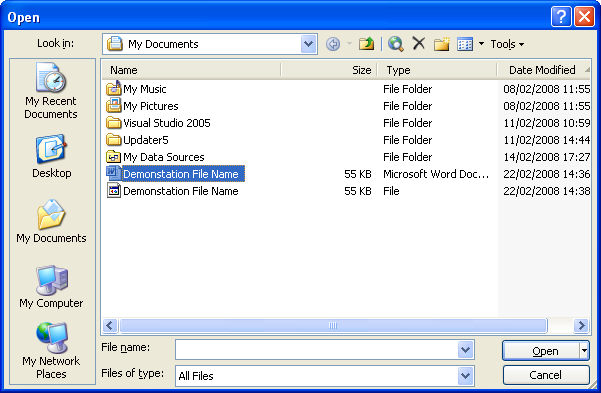This screenshot has height=393, width=601.
Task: Click the Open button
Action: pyautogui.click(x=541, y=351)
